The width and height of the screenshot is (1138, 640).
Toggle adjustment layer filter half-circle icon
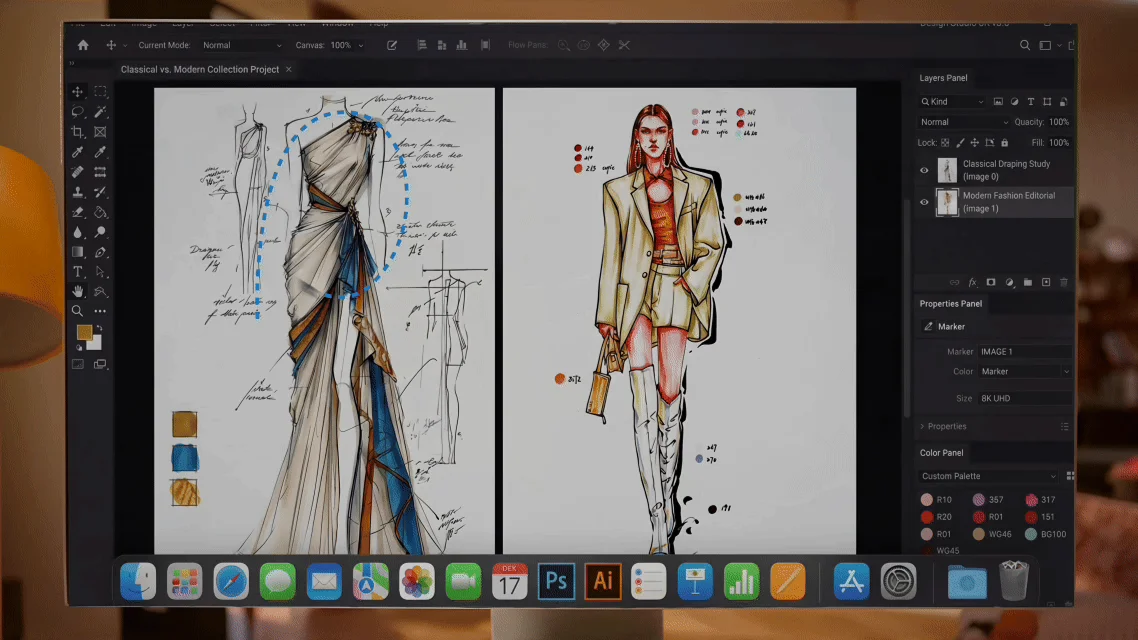(1014, 102)
